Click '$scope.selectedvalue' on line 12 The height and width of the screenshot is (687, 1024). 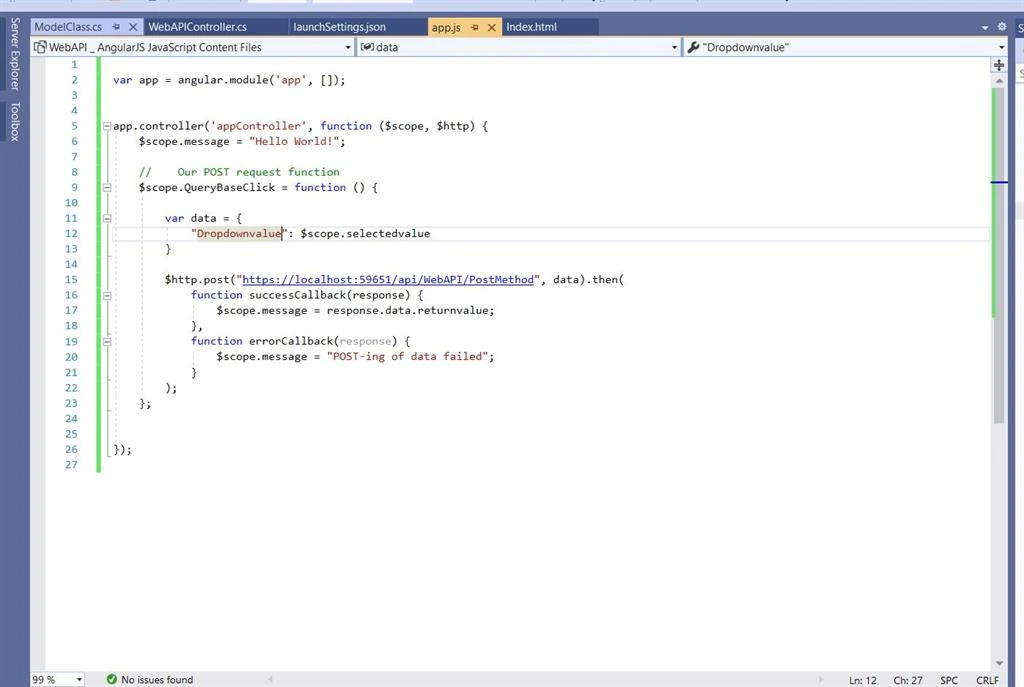coord(365,233)
